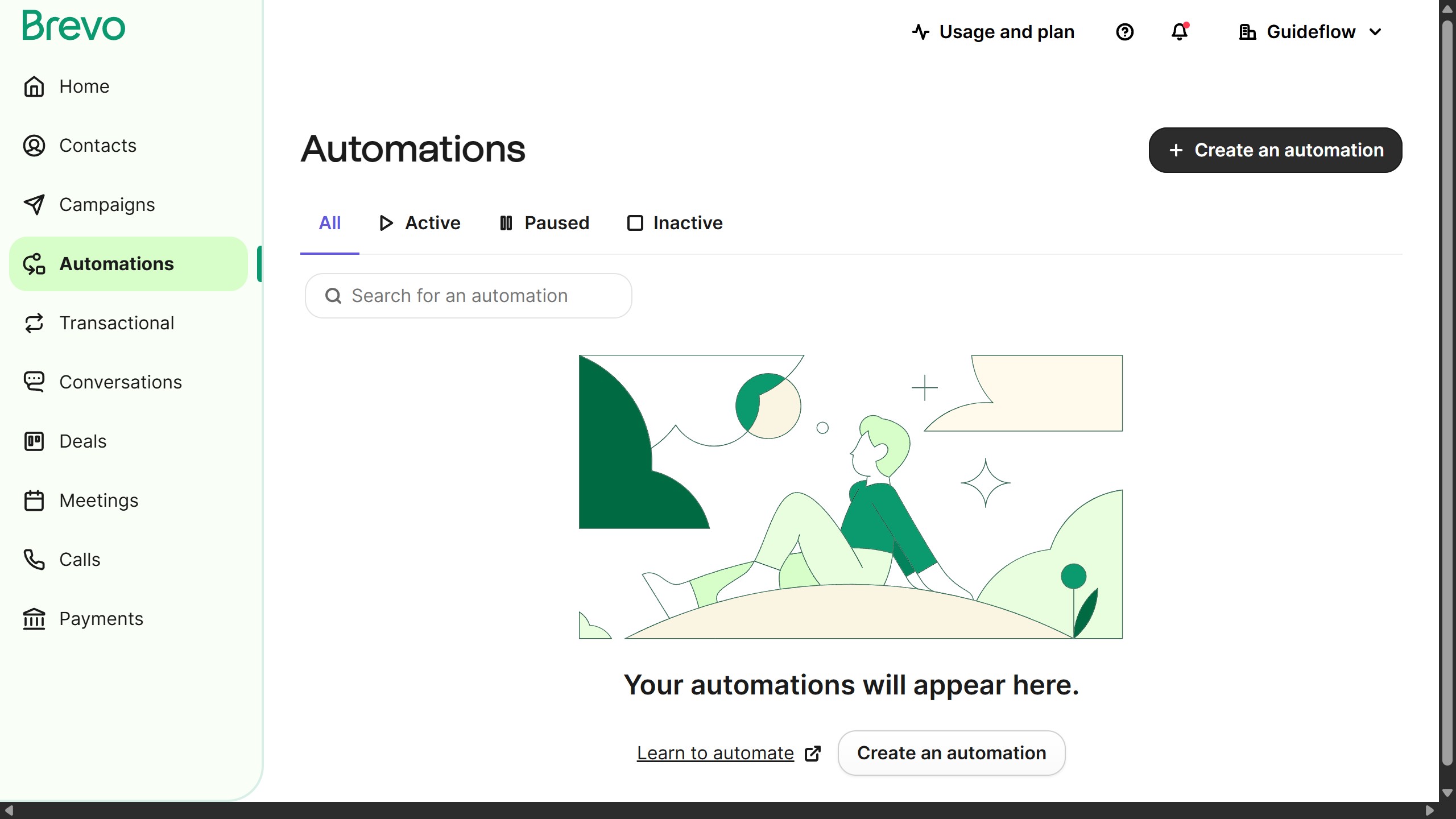The width and height of the screenshot is (1456, 819).
Task: Click the Search for an automation field
Action: click(x=468, y=296)
